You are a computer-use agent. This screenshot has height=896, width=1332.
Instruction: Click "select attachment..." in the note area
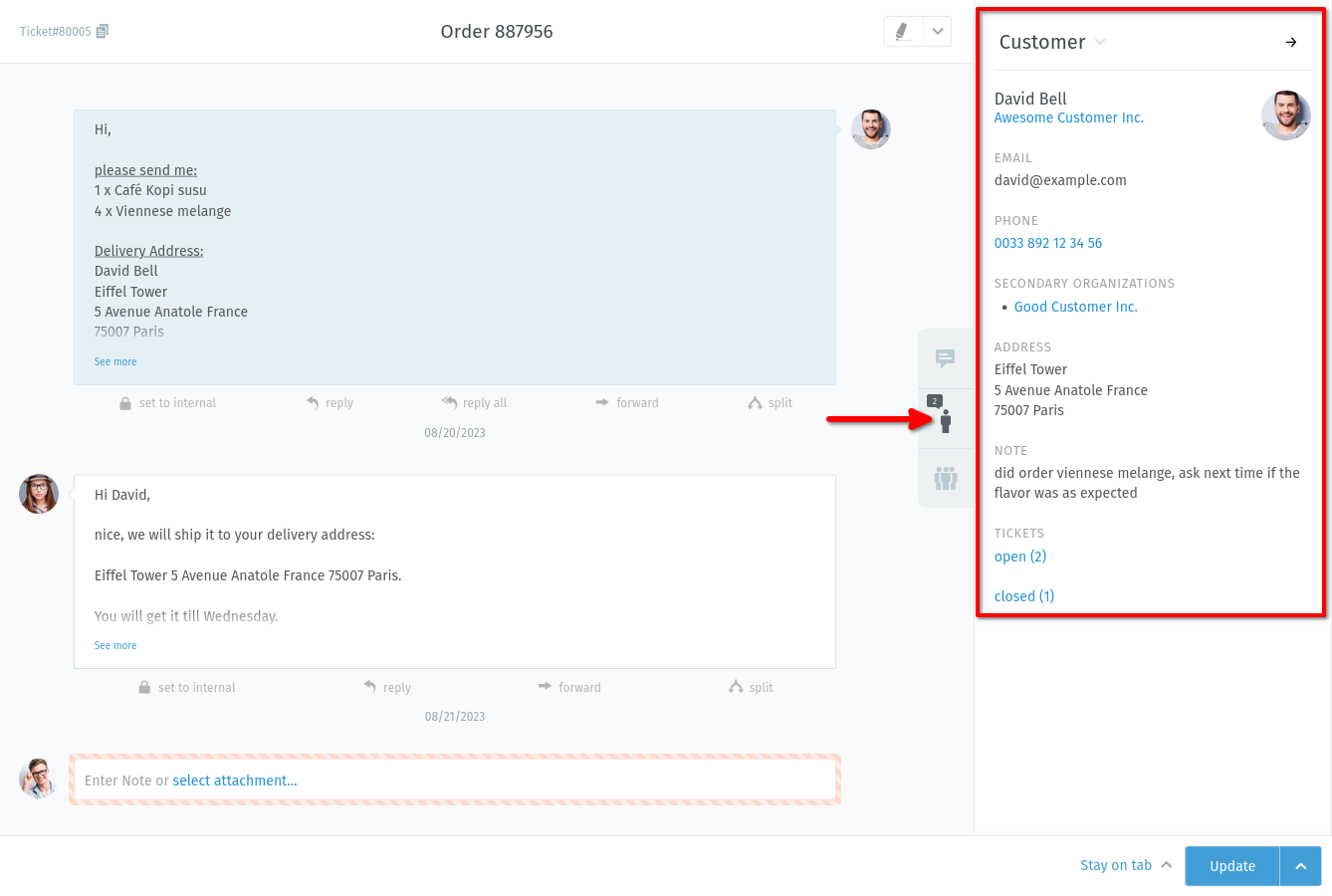[235, 781]
